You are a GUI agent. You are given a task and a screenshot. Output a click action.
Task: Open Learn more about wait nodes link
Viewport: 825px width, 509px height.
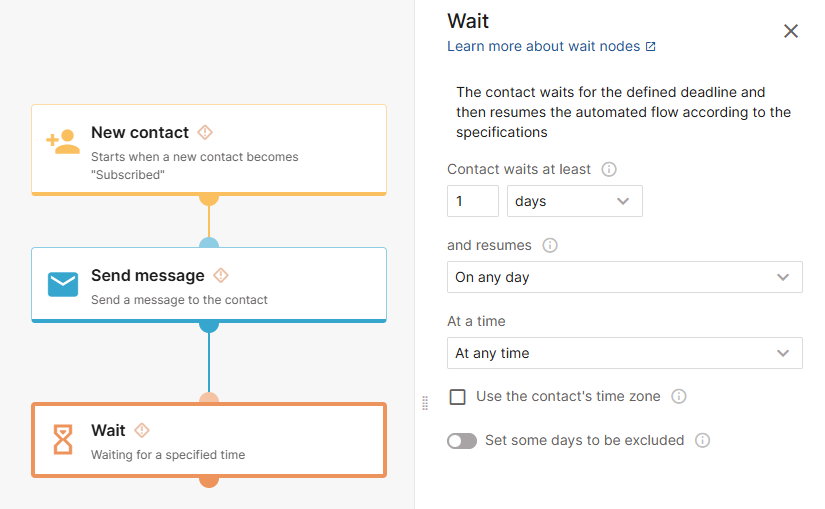tap(551, 46)
